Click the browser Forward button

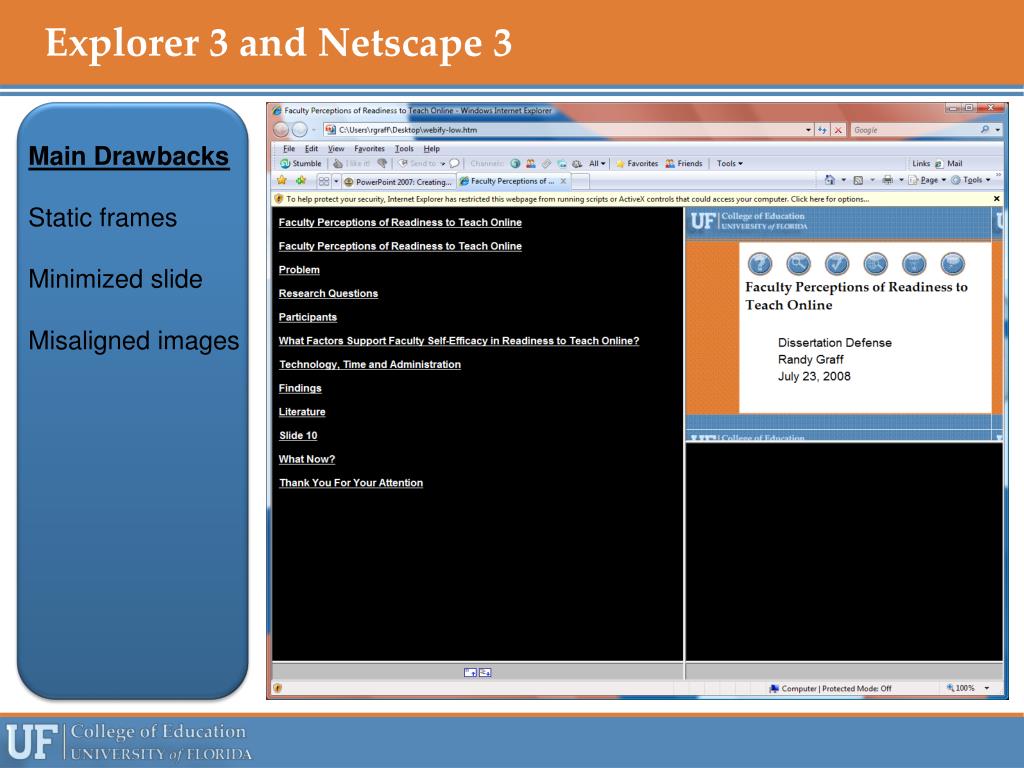point(300,129)
